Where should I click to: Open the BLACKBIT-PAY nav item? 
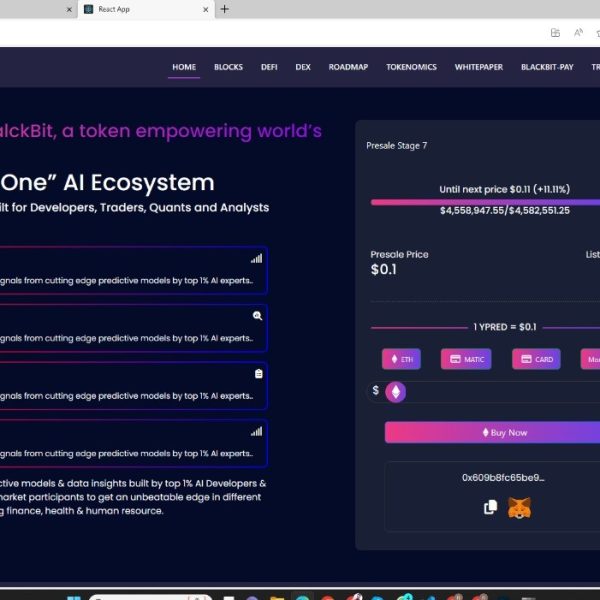547,67
